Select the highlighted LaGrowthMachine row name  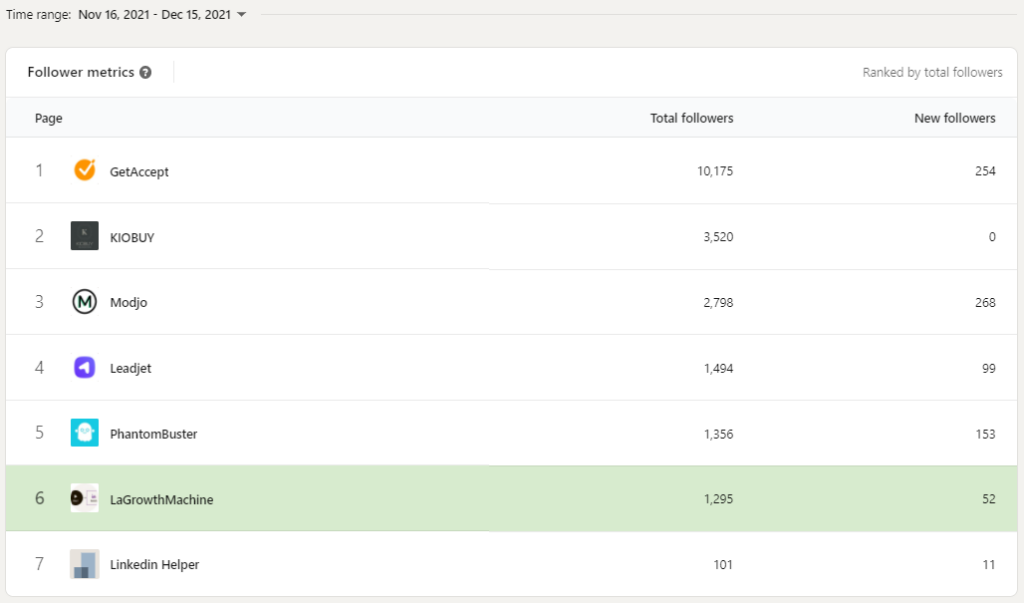161,499
